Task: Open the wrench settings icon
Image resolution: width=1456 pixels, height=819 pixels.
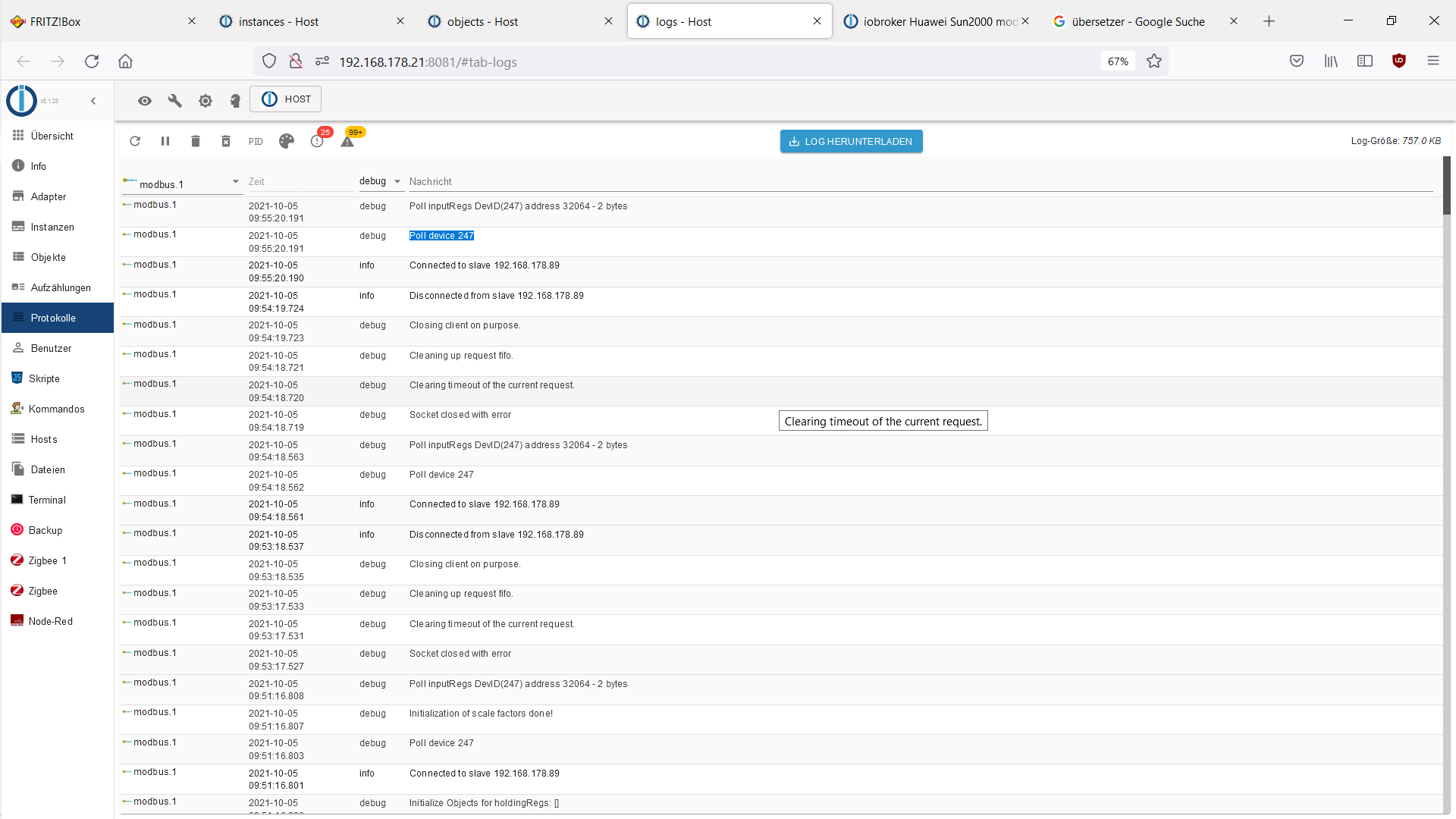Action: pos(175,101)
